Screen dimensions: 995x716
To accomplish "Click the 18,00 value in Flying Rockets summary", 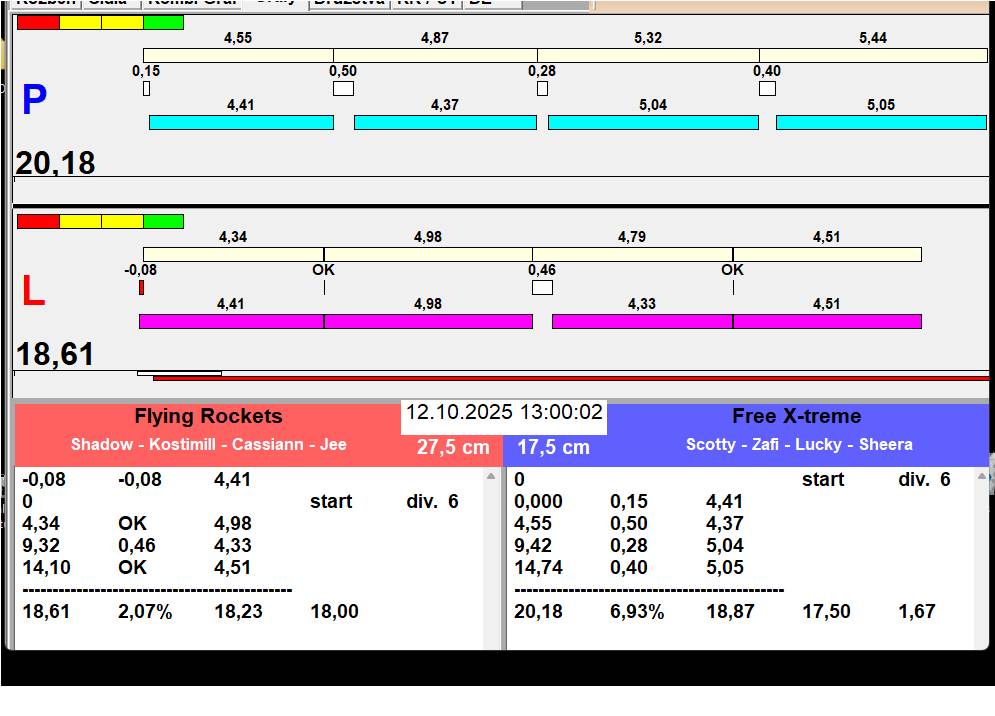I will [334, 612].
